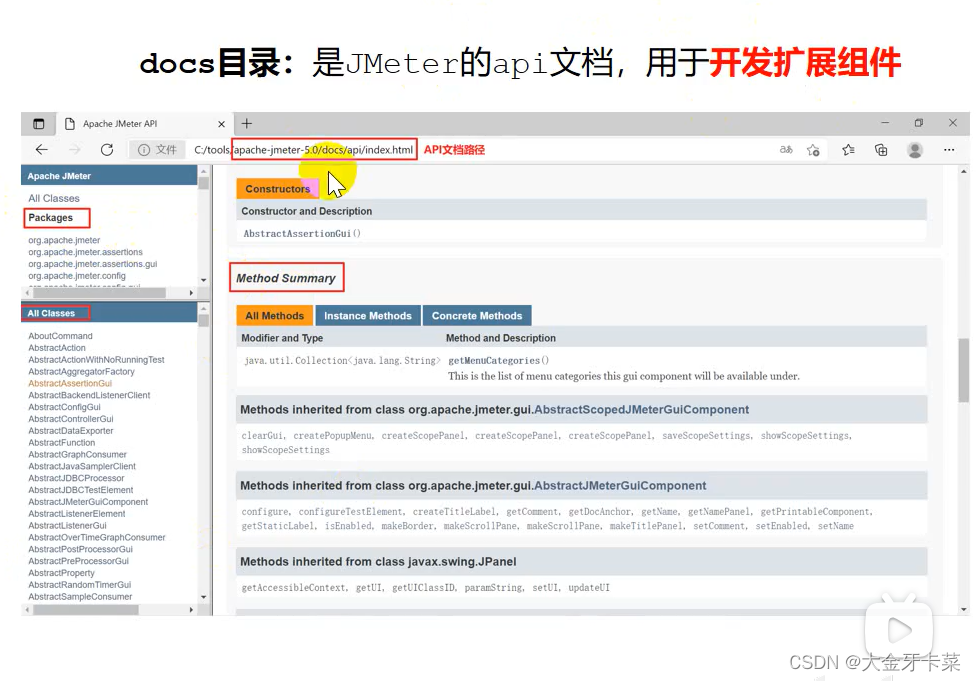Click the saveScopeSettings inherited method
The width and height of the screenshot is (976, 681).
tap(706, 436)
